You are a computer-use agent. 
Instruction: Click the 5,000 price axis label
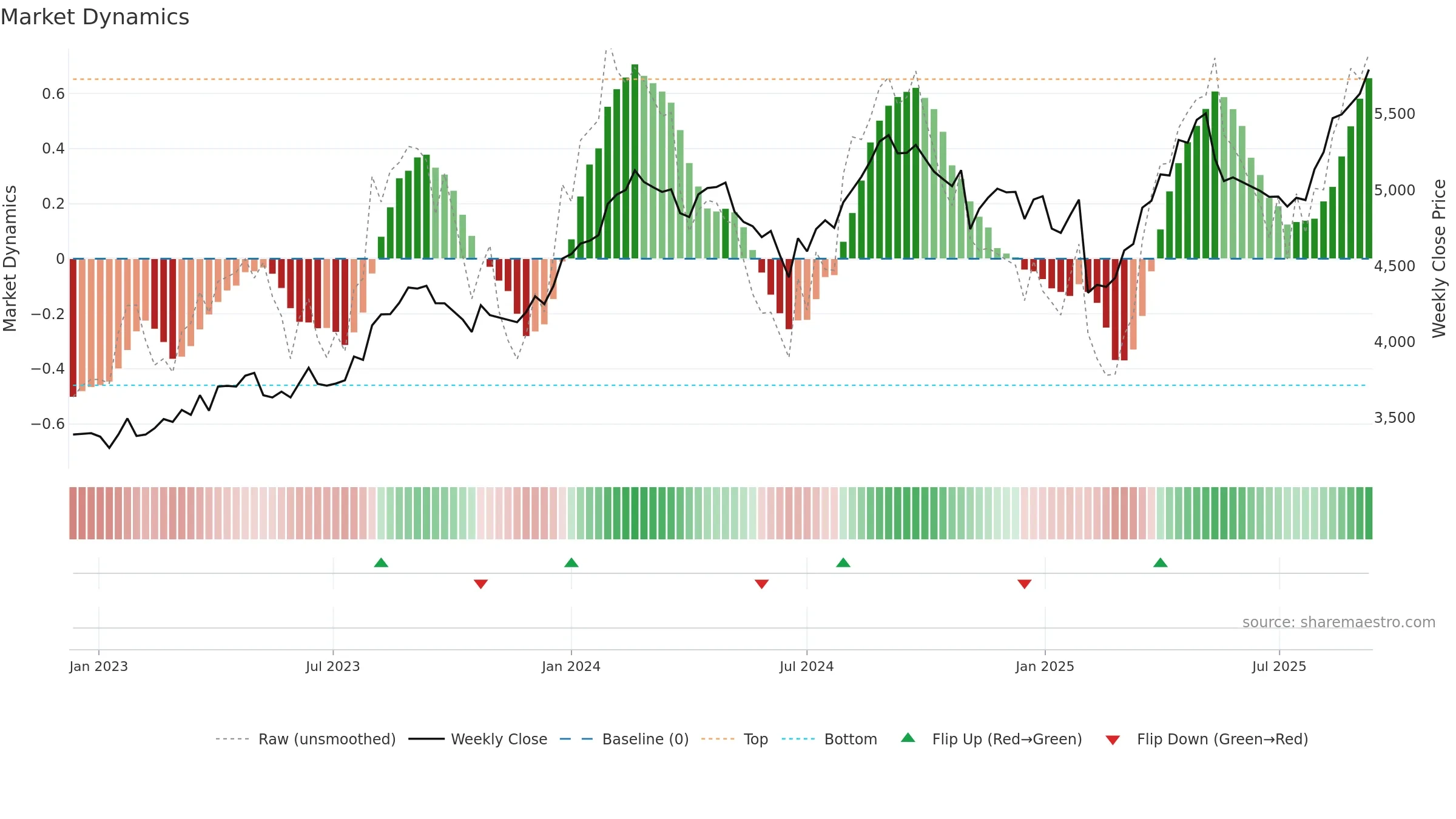coord(1395,190)
